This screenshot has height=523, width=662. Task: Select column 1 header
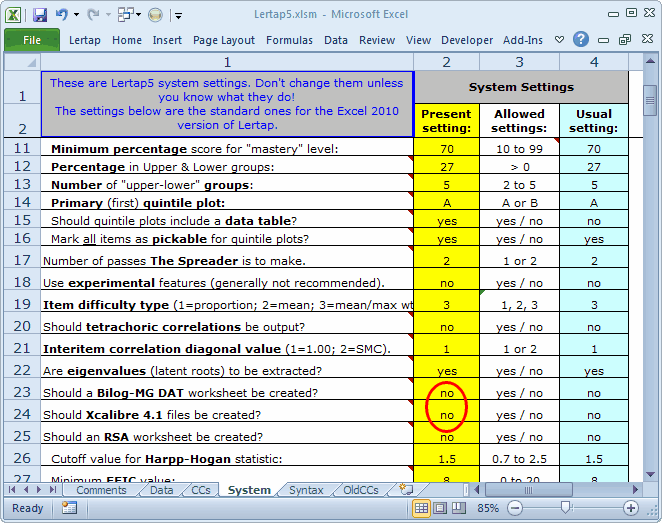[227, 62]
